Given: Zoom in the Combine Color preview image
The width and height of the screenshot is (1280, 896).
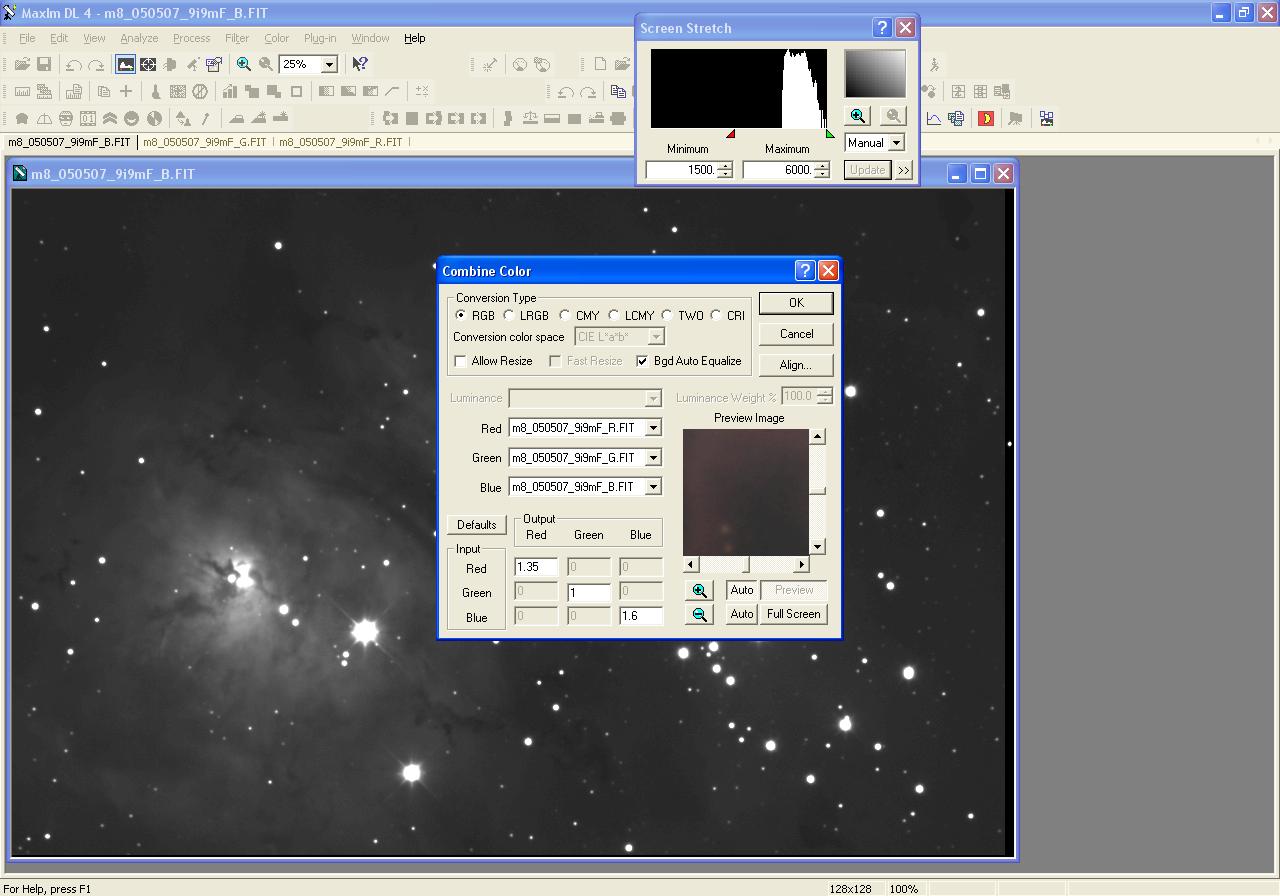Looking at the screenshot, I should [700, 590].
